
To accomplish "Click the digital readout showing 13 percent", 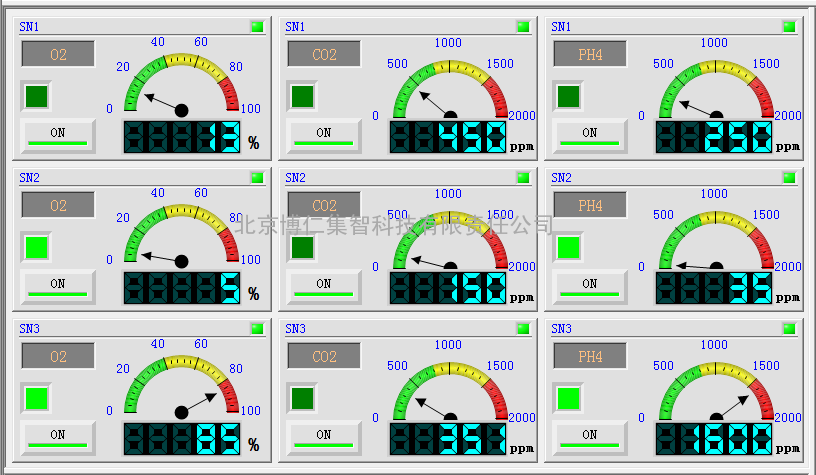I will [182, 137].
